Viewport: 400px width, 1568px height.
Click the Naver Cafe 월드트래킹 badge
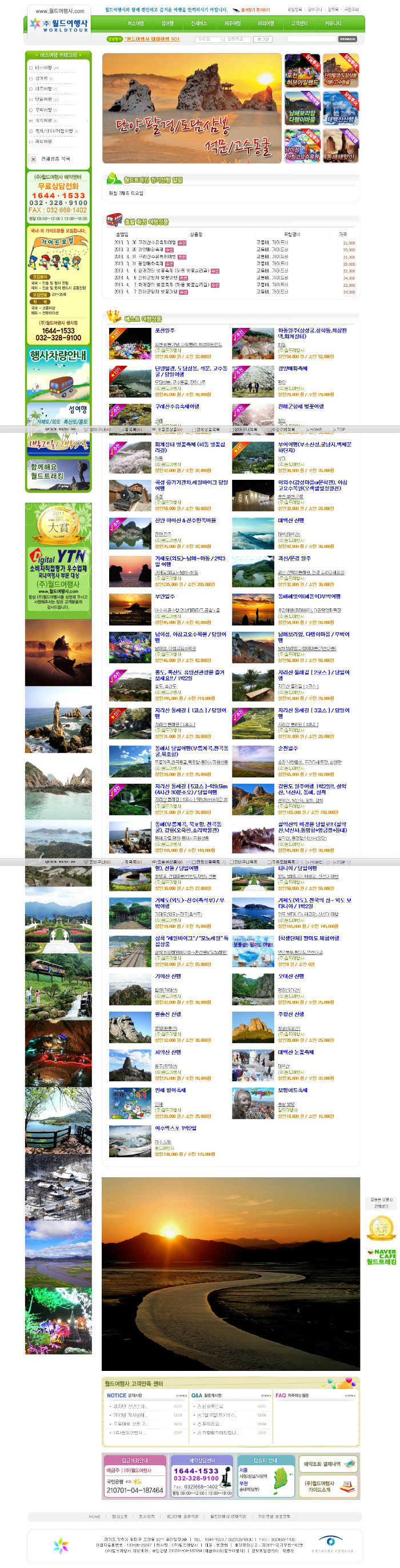coord(381,1257)
